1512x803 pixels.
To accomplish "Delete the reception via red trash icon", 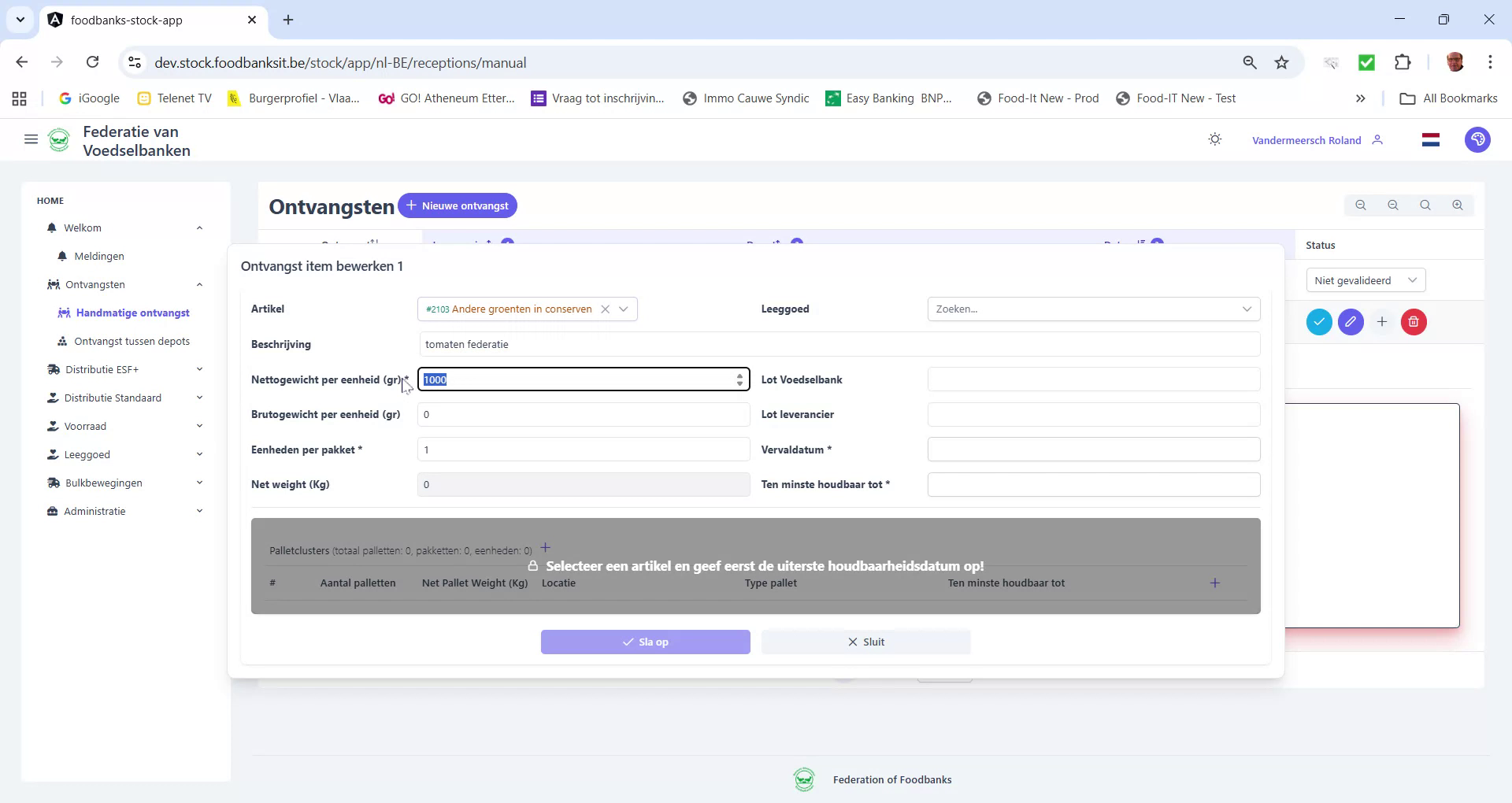I will 1413,322.
